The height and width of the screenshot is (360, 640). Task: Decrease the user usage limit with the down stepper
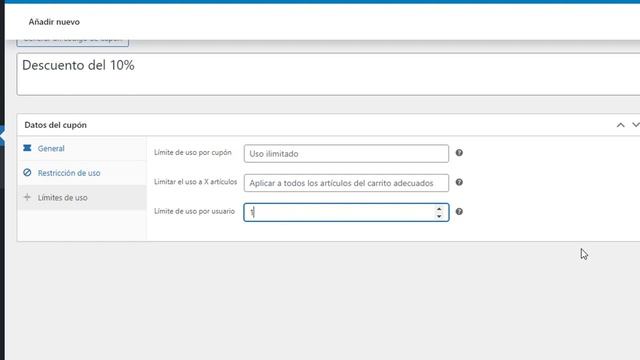[439, 216]
